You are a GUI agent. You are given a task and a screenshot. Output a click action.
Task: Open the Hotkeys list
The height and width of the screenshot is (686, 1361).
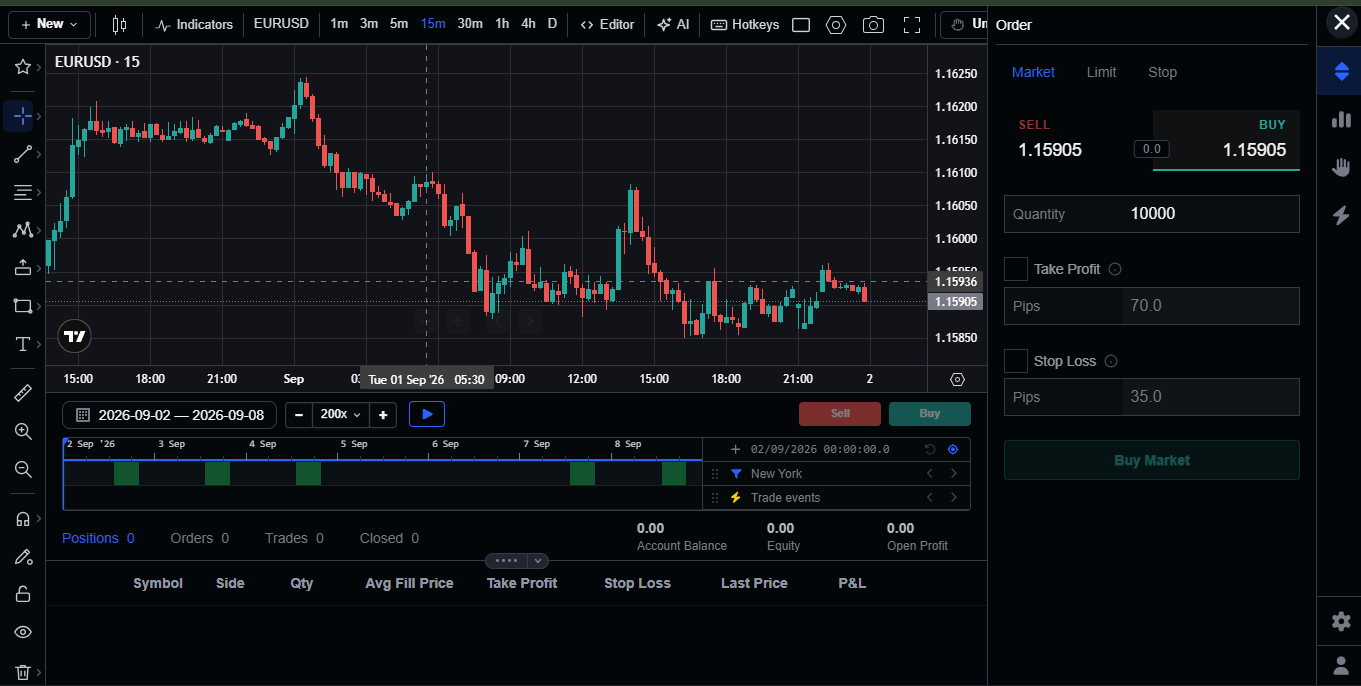(x=744, y=24)
